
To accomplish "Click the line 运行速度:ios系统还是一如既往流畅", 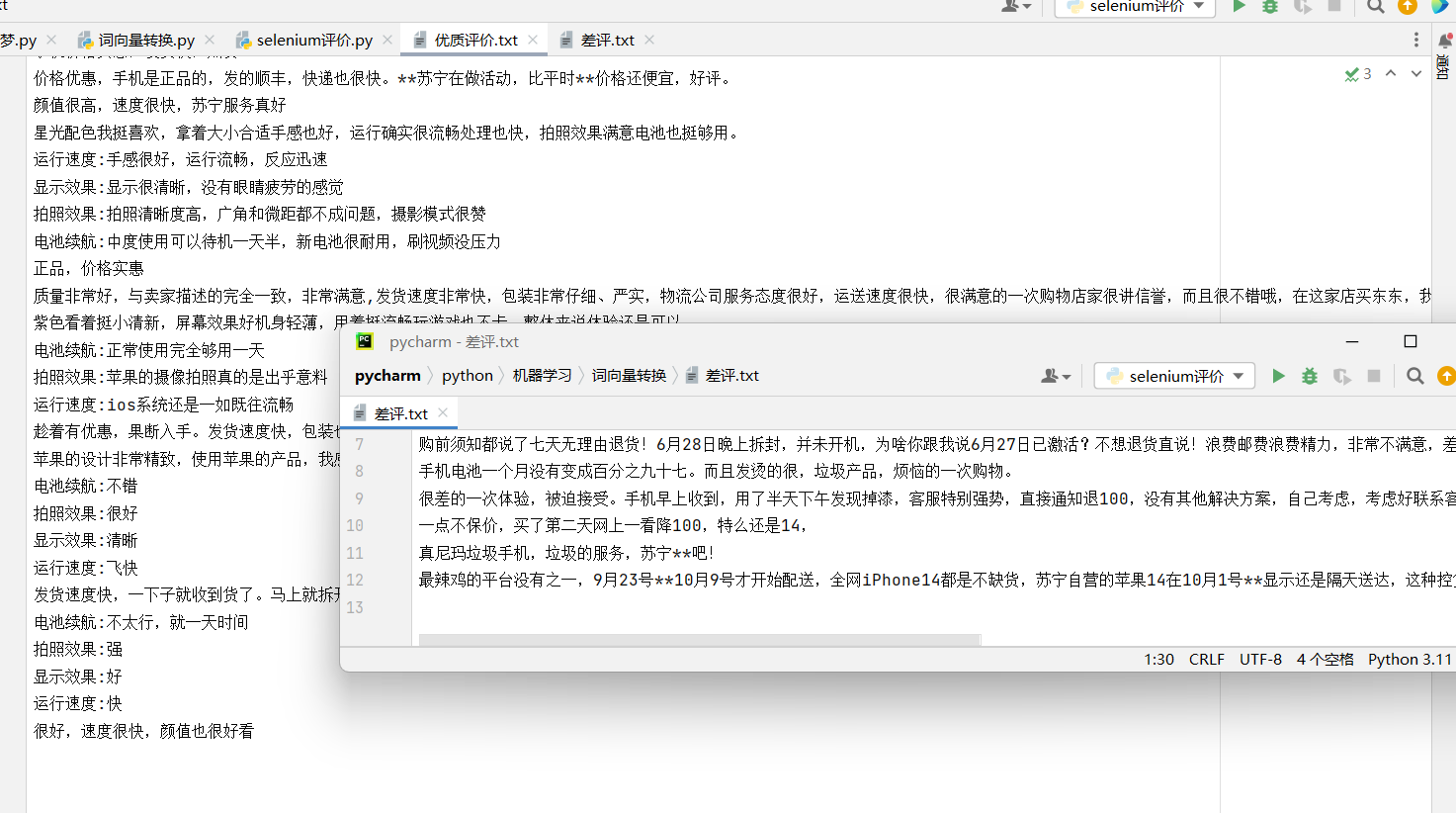I will pos(164,405).
